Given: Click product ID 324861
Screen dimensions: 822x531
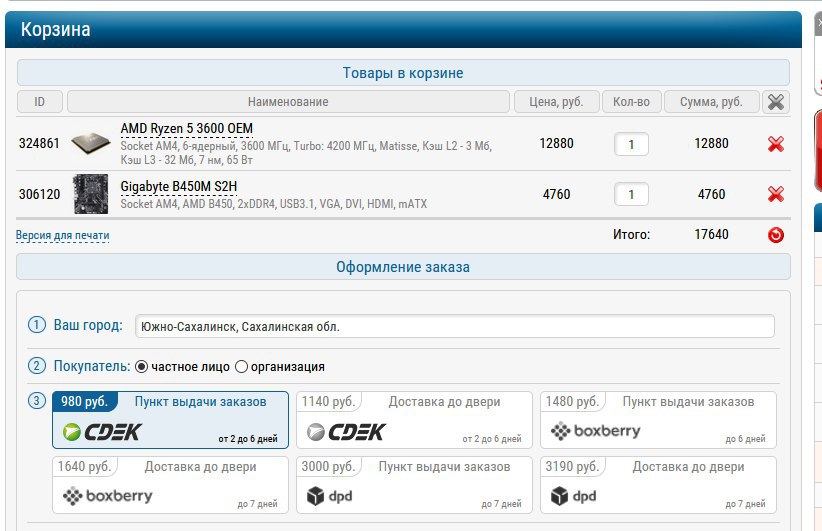Looking at the screenshot, I should (39, 144).
